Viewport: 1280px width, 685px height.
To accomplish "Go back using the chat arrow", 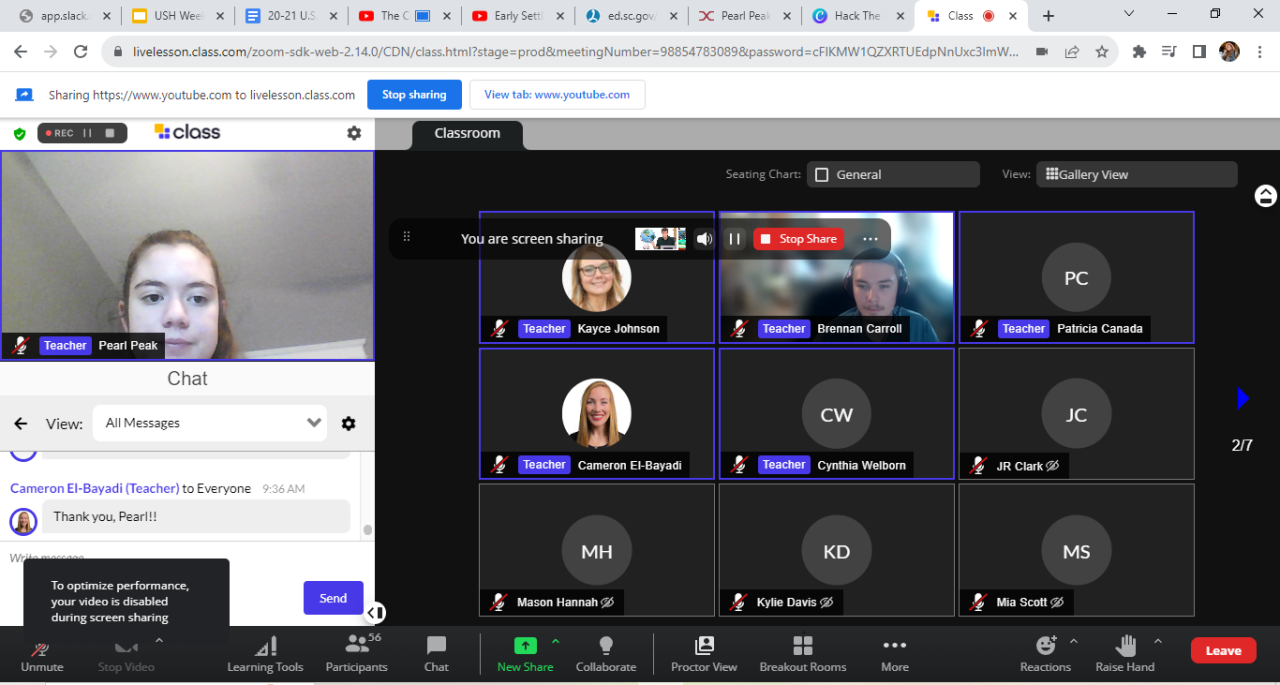I will click(x=20, y=423).
